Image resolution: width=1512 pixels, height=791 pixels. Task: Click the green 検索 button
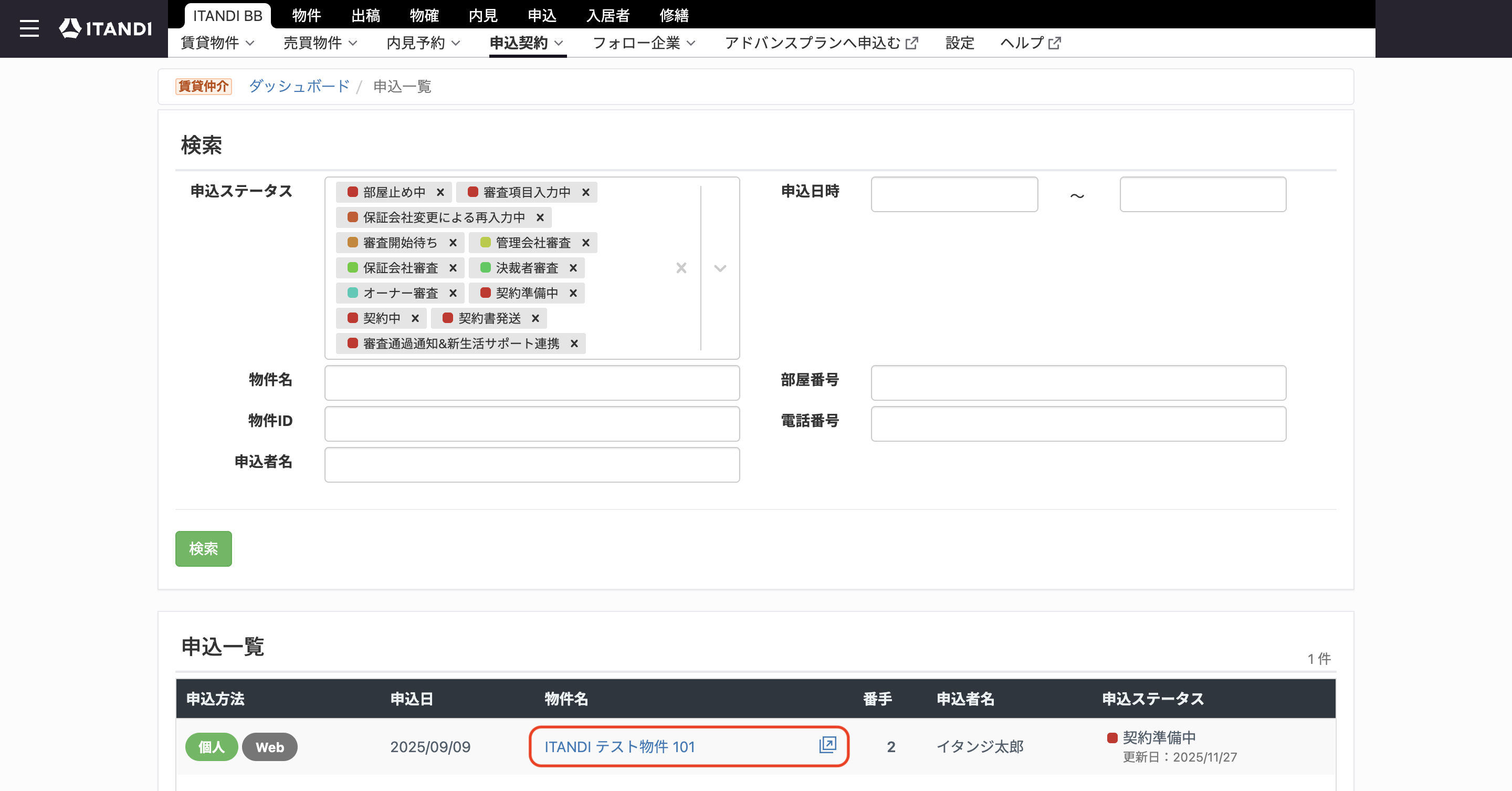[203, 548]
